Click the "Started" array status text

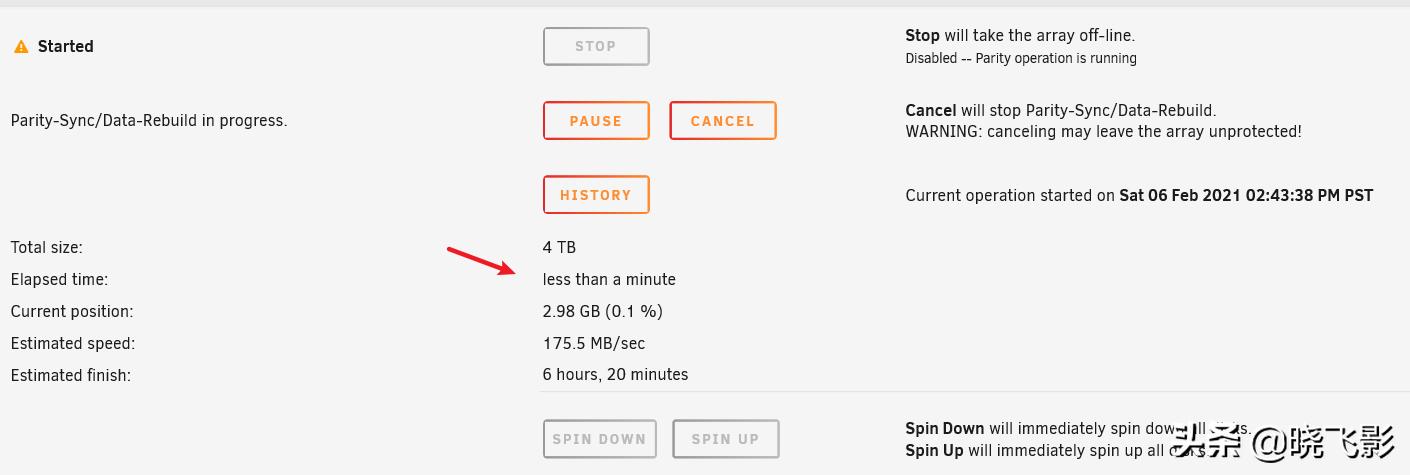65,46
